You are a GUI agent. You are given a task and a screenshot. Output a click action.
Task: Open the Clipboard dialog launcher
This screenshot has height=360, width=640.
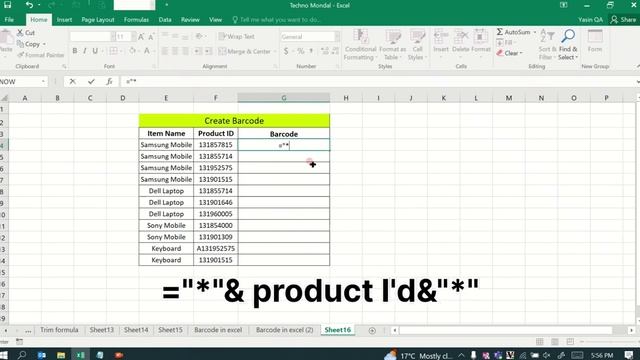tap(64, 66)
